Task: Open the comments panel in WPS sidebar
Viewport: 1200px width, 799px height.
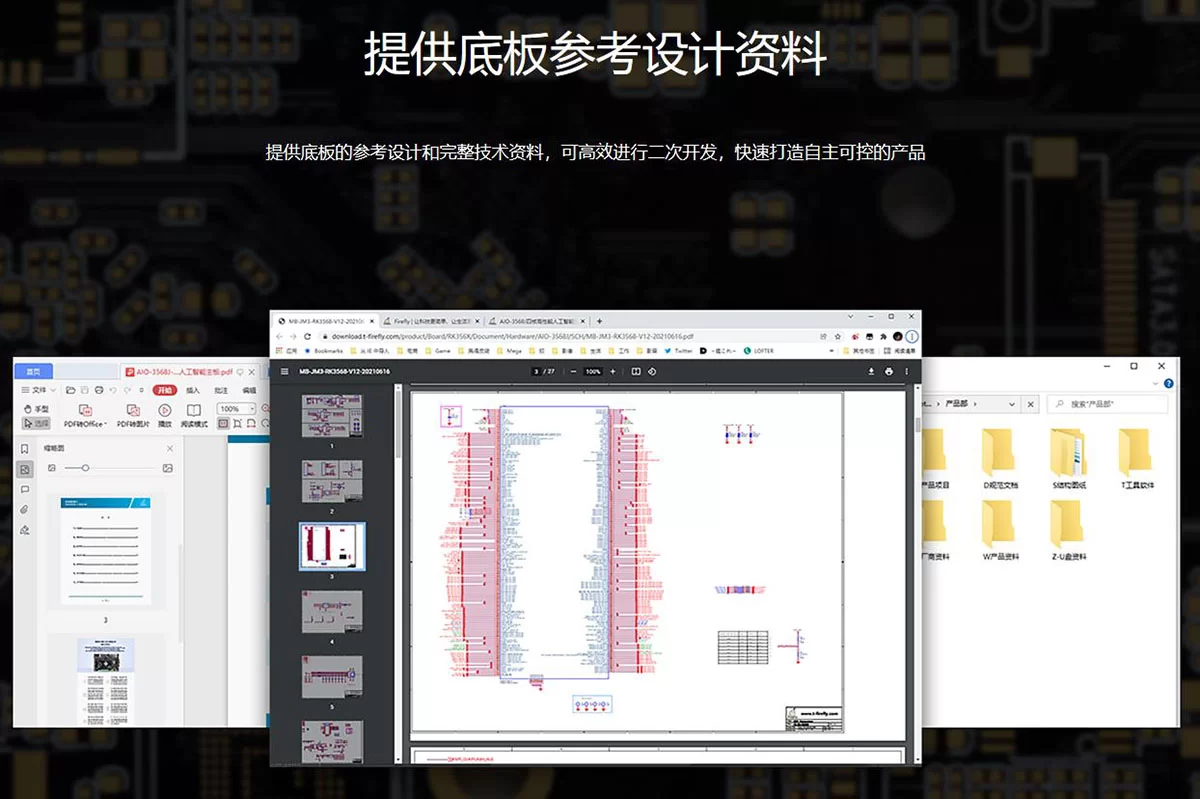Action: (24, 489)
